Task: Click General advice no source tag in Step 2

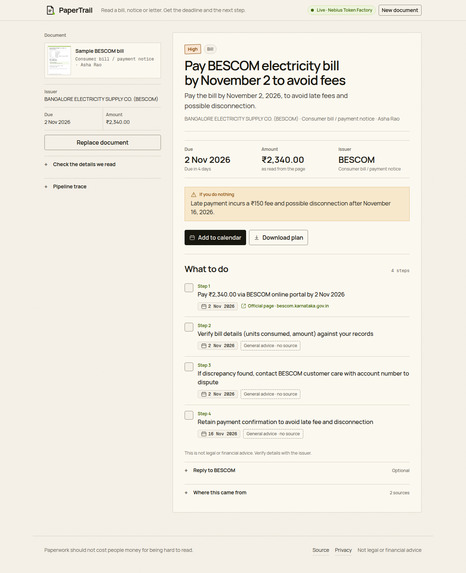Action: 270,346
